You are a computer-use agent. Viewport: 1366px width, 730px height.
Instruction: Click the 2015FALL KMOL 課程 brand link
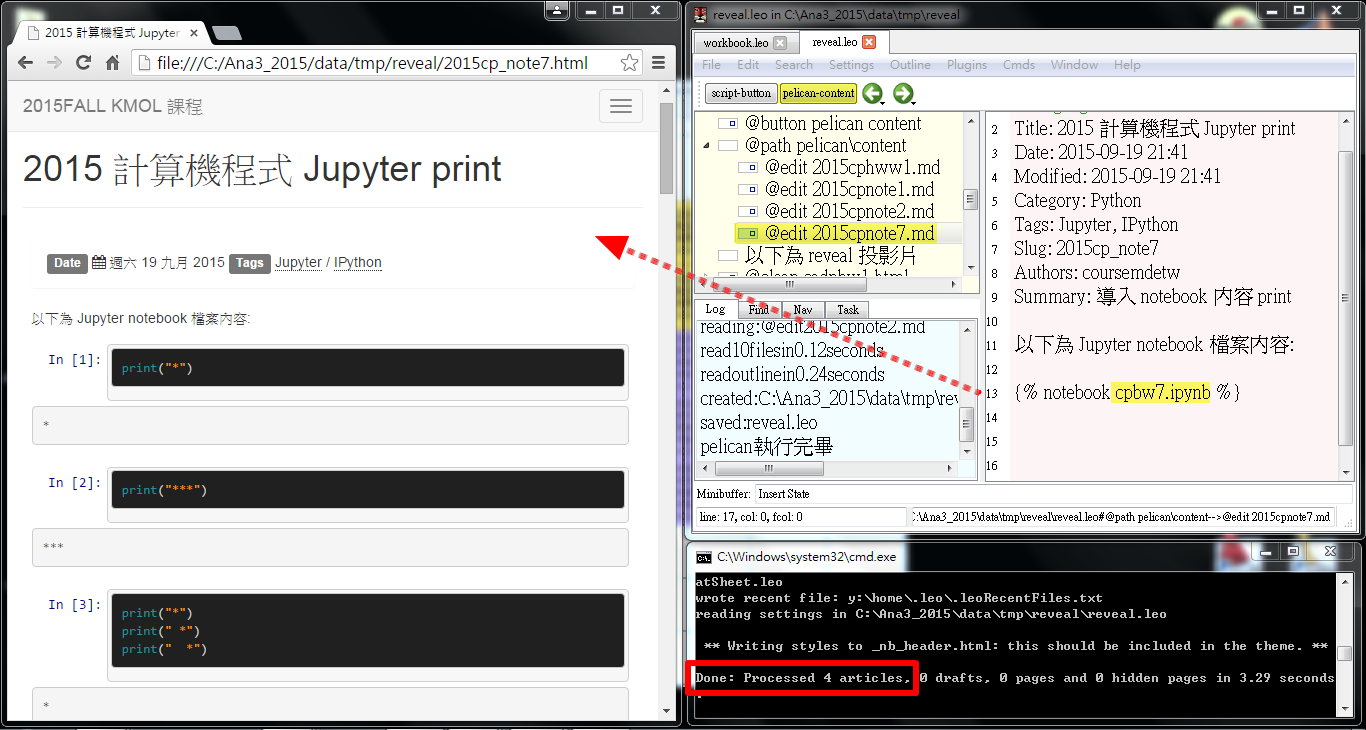click(x=112, y=106)
